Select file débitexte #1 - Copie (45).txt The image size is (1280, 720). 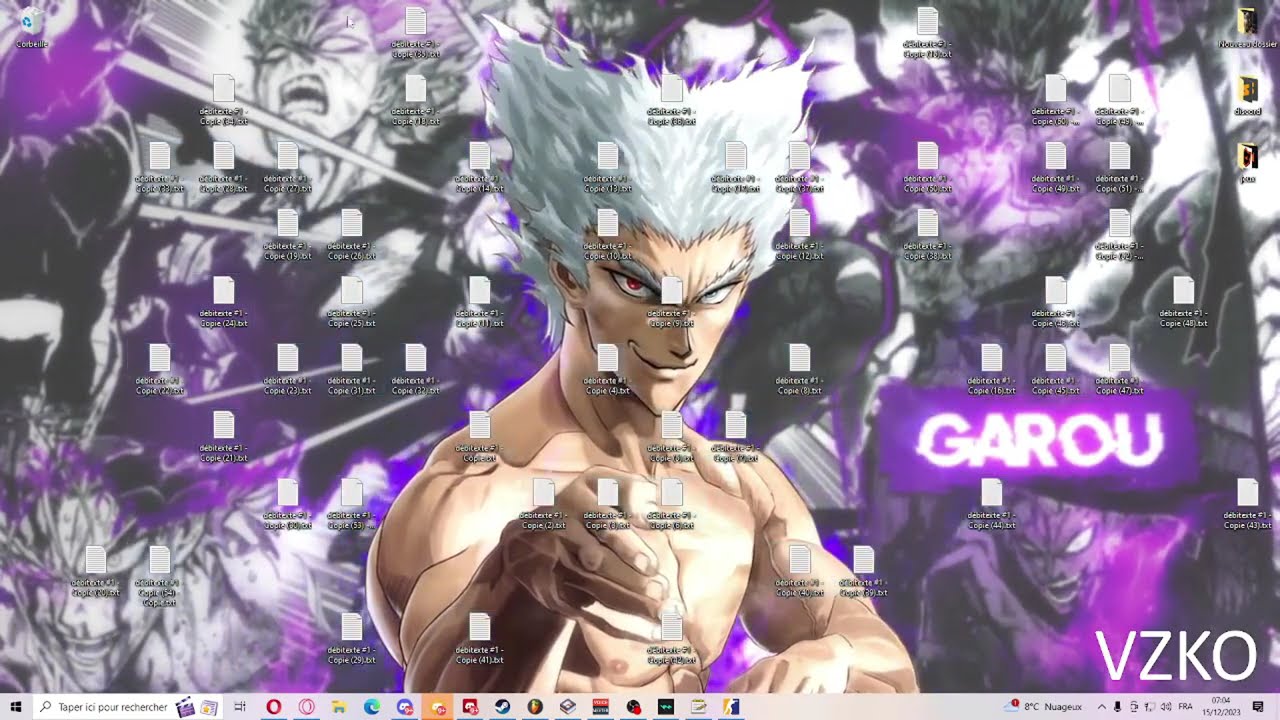point(1055,370)
